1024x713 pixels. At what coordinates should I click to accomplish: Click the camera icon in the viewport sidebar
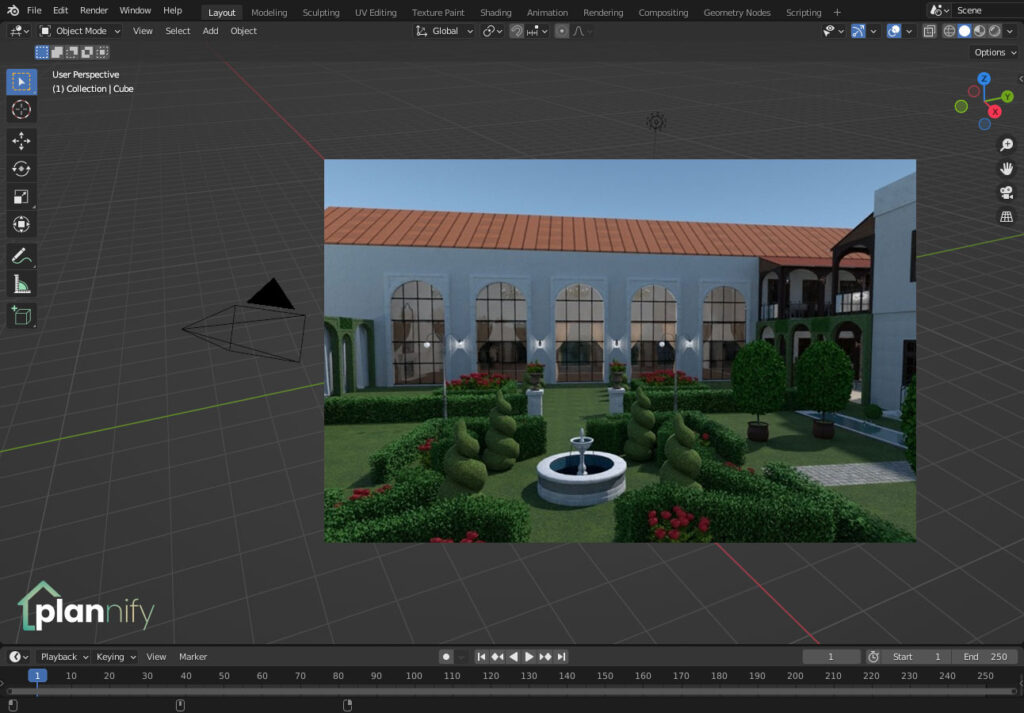click(x=1006, y=191)
